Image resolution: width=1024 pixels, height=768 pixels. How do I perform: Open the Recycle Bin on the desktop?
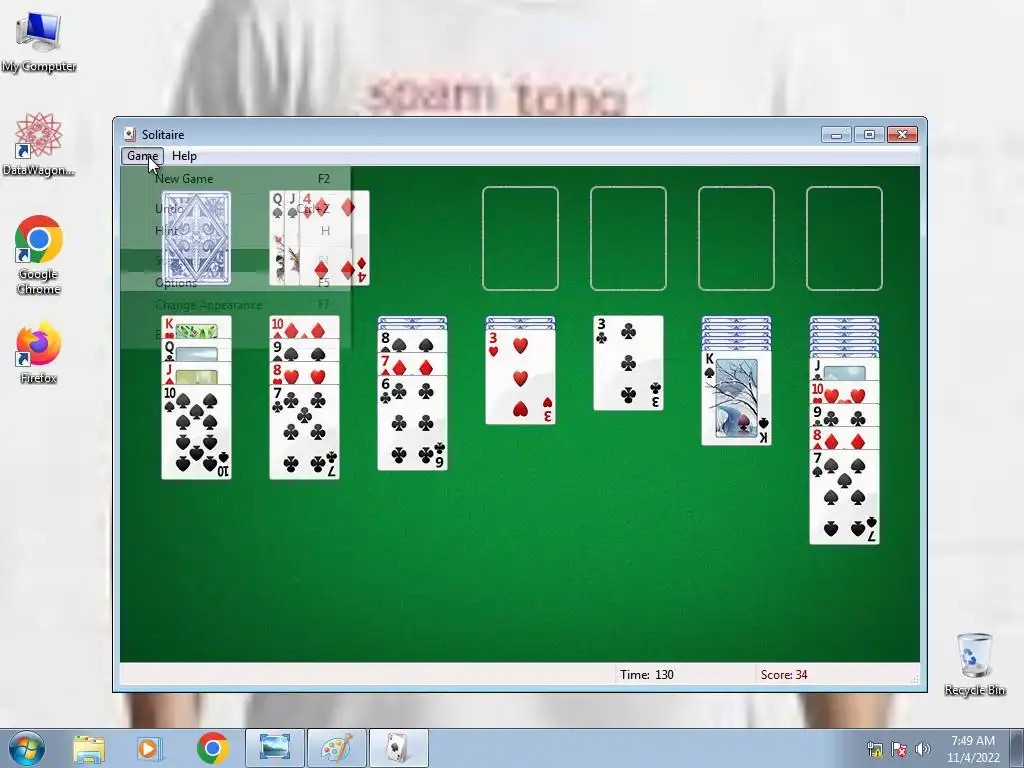point(974,664)
